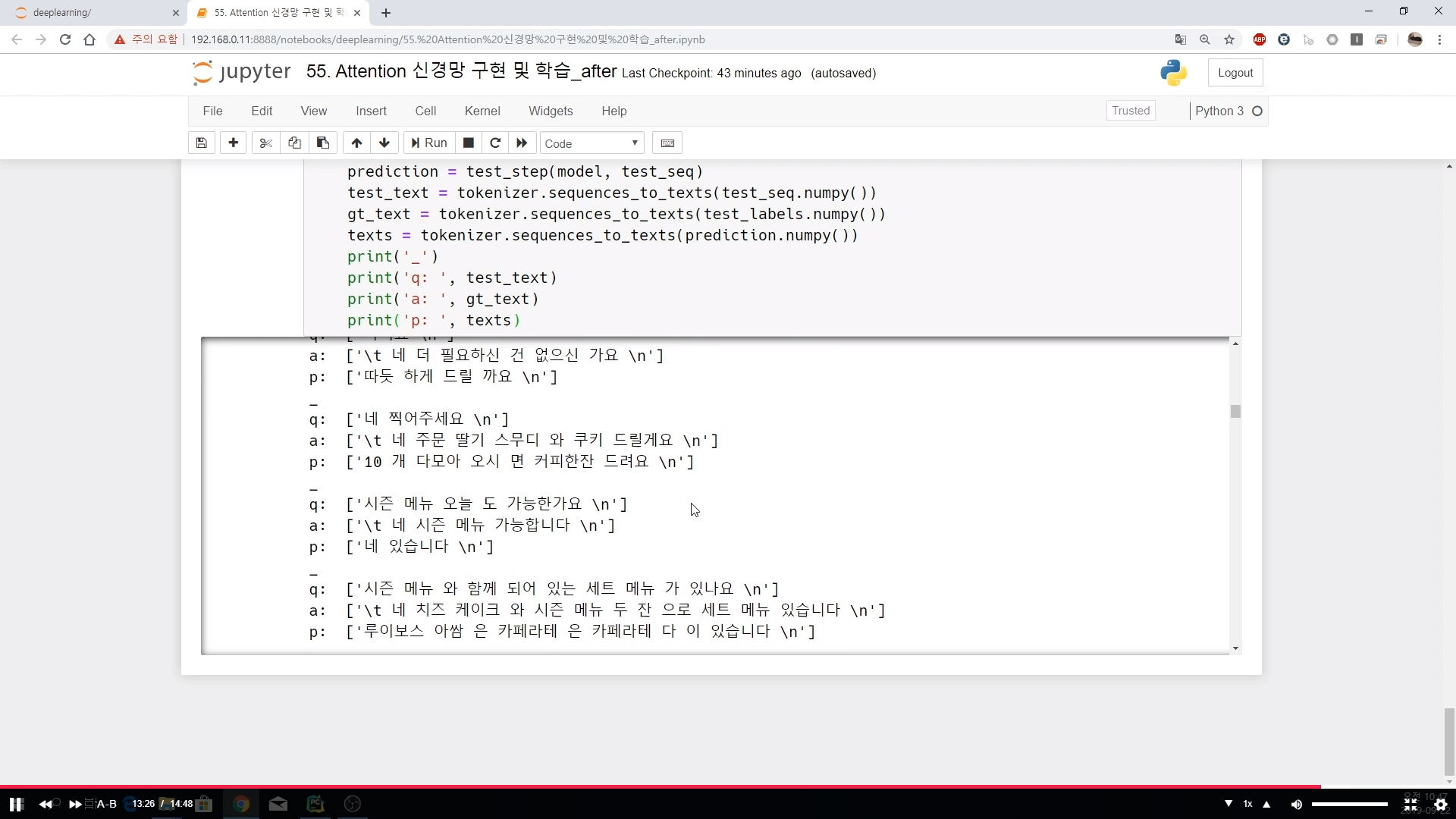Toggle A-B repeat in video player
The height and width of the screenshot is (819, 1456).
click(x=106, y=804)
